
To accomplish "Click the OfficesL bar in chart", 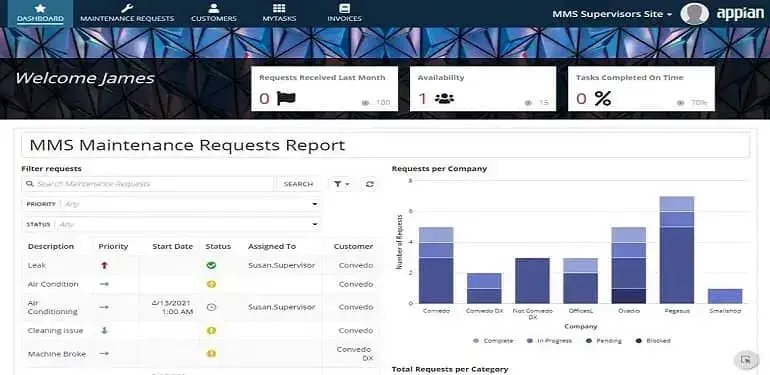I will click(580, 281).
